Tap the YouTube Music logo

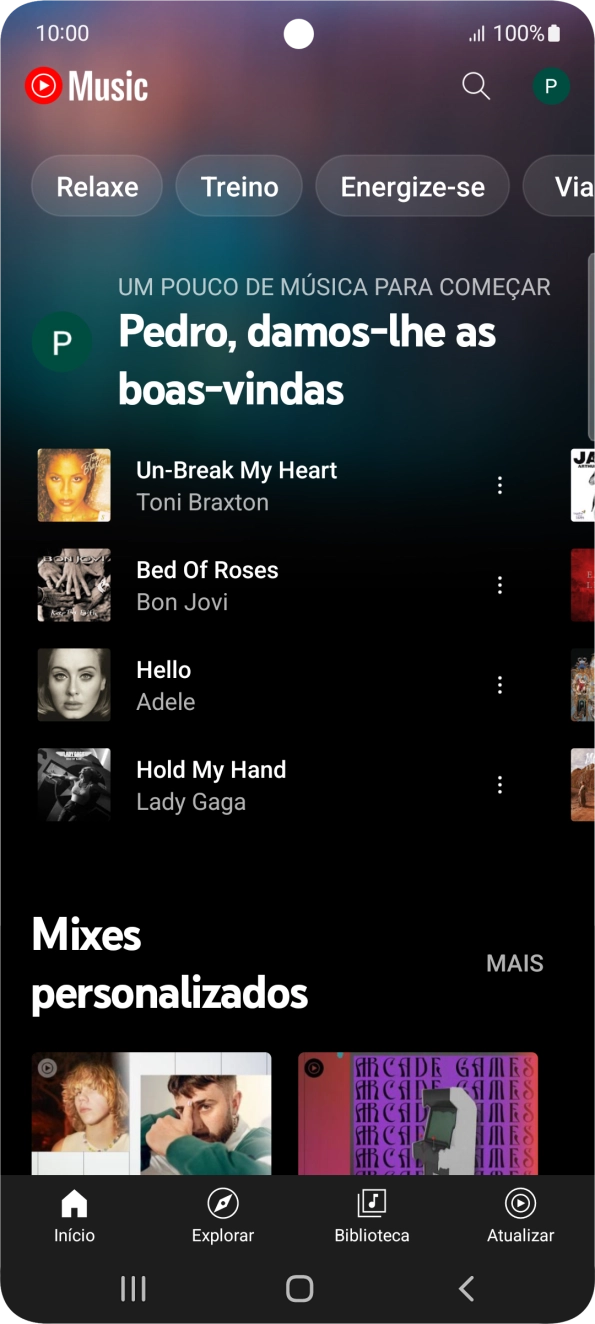pyautogui.click(x=87, y=87)
